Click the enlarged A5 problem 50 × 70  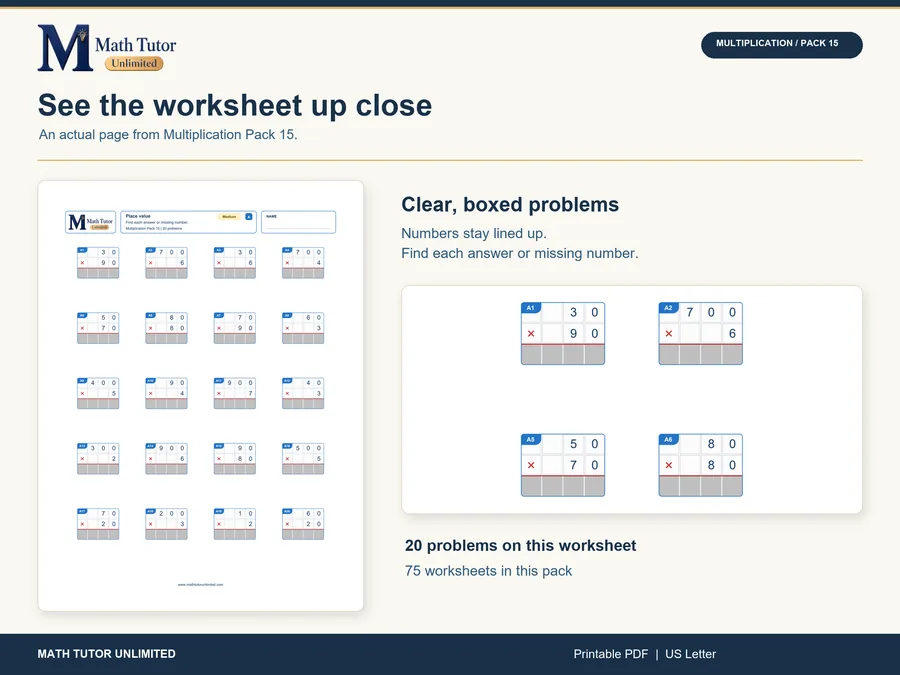click(562, 465)
